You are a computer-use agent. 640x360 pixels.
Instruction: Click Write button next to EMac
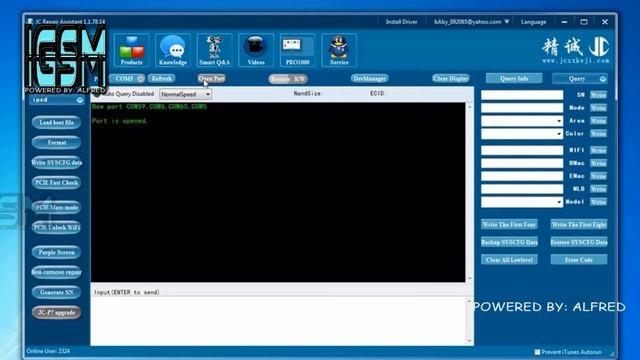[x=598, y=176]
